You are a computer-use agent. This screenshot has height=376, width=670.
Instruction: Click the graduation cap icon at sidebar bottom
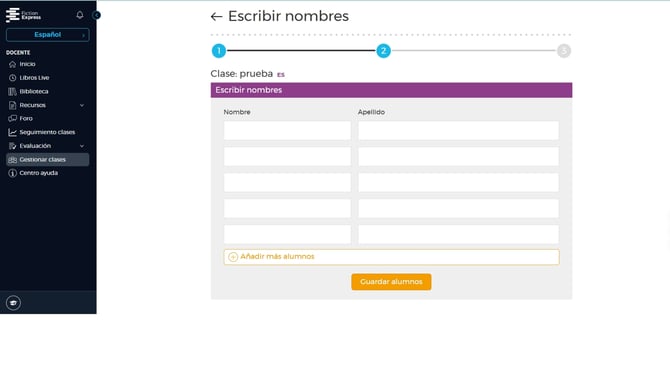coord(13,303)
